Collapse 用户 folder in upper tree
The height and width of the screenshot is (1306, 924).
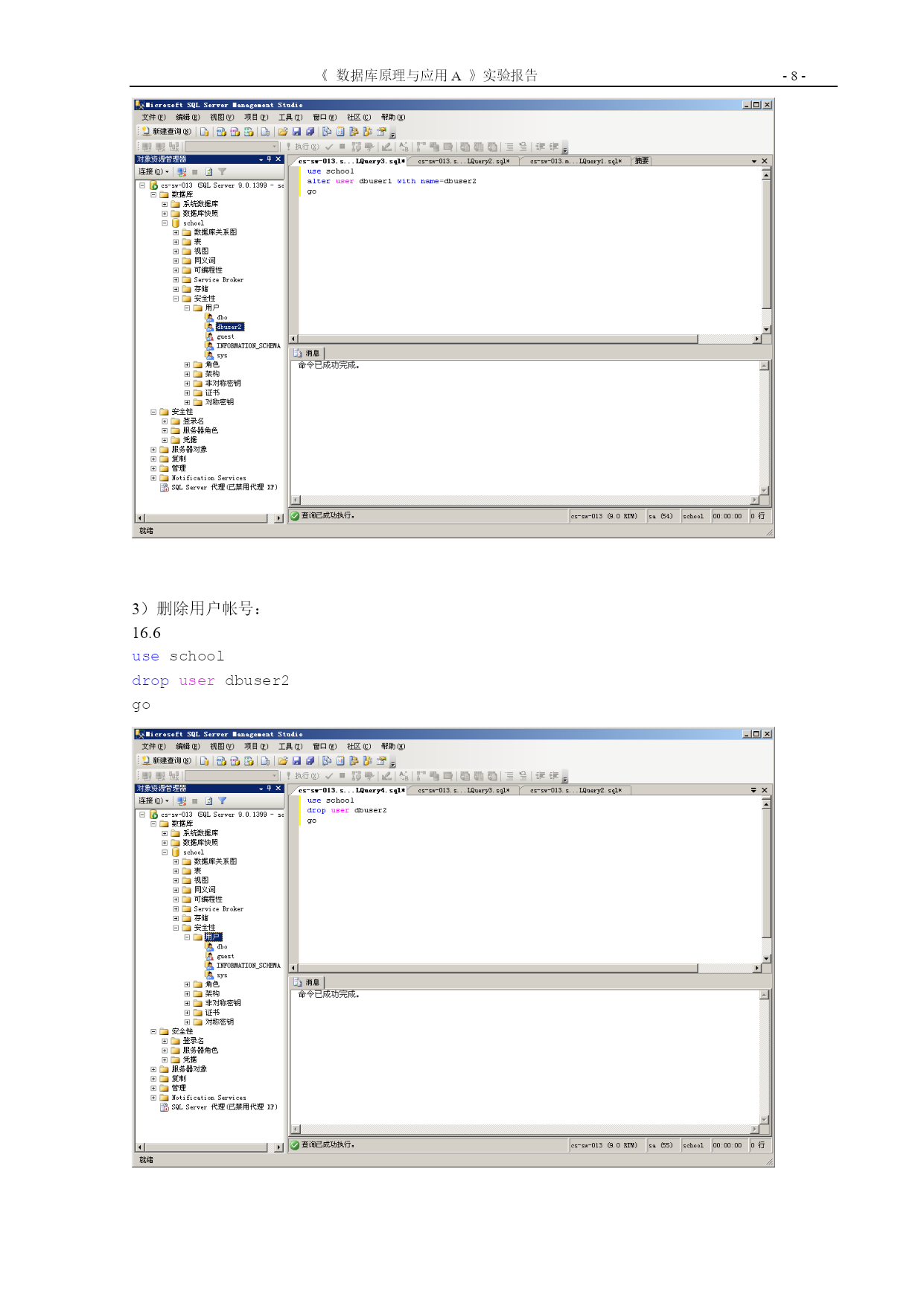(187, 308)
